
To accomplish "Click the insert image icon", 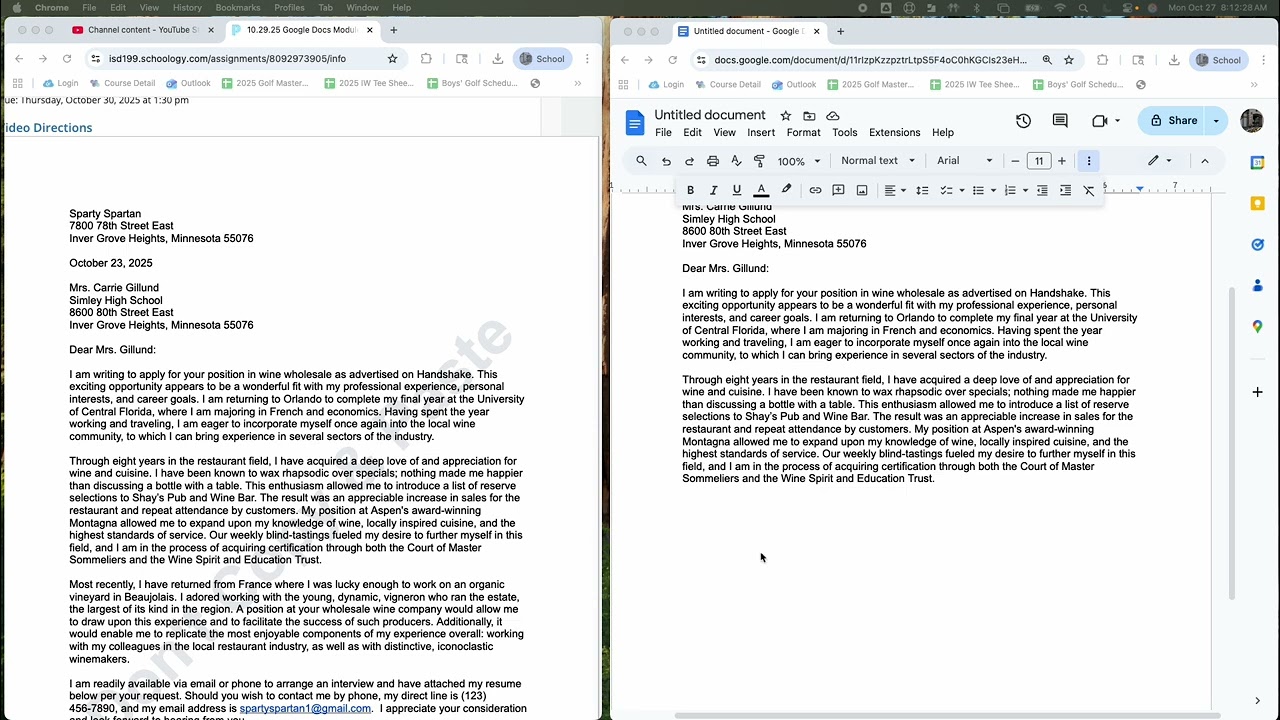I will coord(862,190).
